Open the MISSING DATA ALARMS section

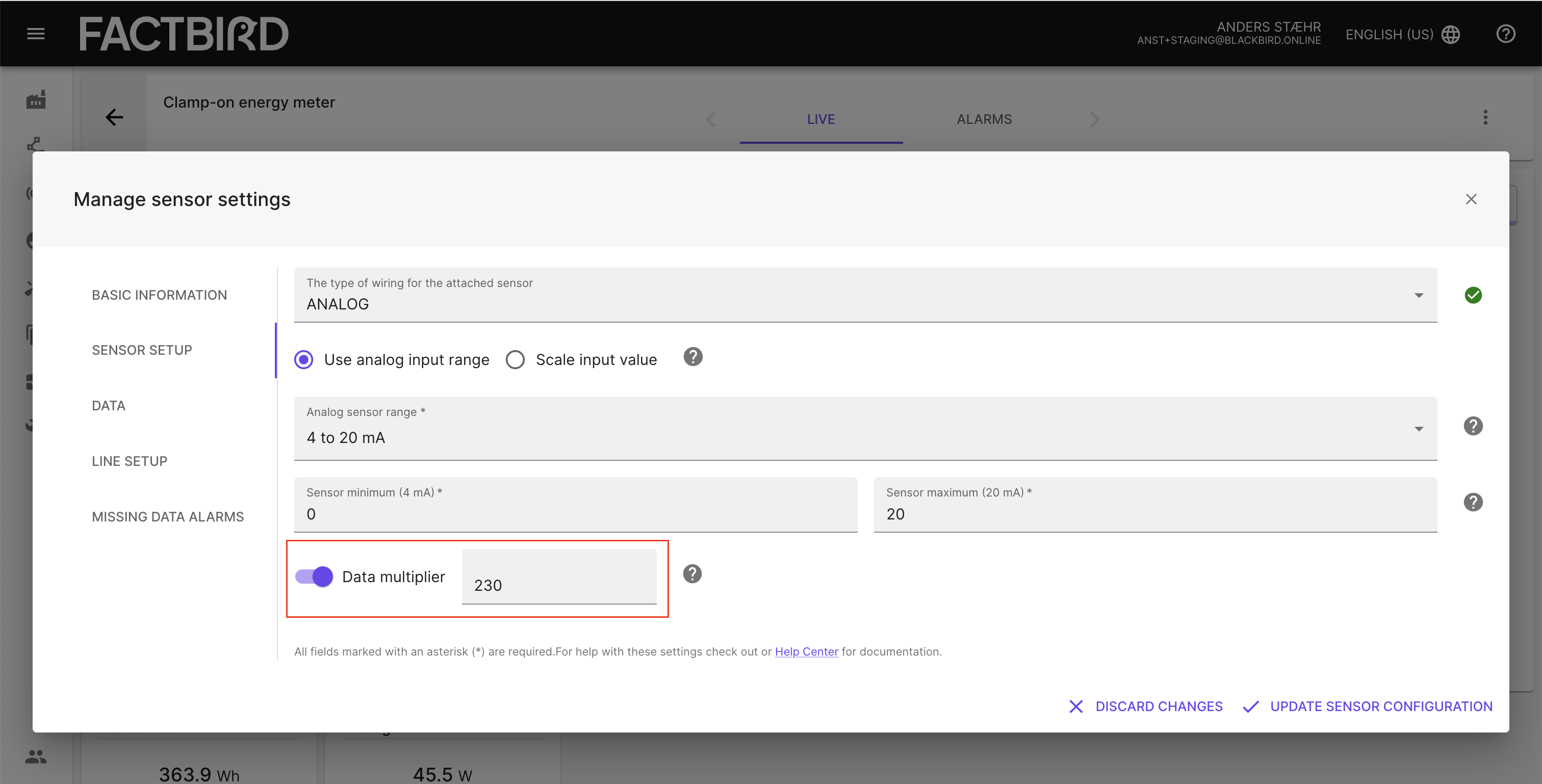pyautogui.click(x=168, y=517)
